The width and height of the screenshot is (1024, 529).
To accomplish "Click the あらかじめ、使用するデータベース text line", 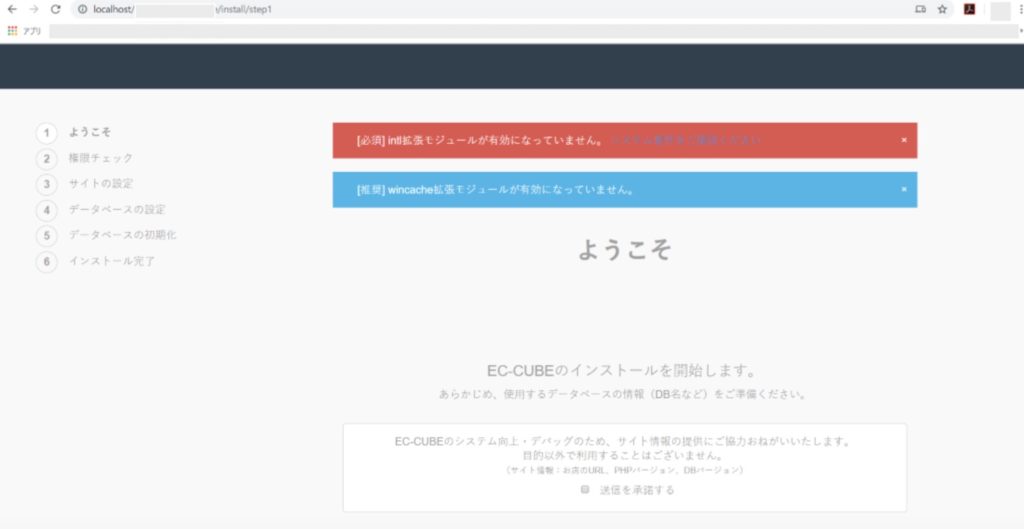I will (x=623, y=395).
